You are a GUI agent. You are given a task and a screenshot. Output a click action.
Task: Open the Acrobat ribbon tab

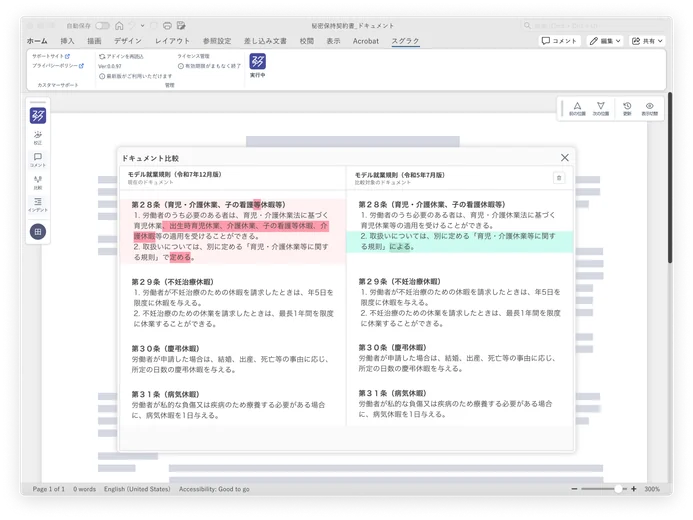[x=366, y=41]
